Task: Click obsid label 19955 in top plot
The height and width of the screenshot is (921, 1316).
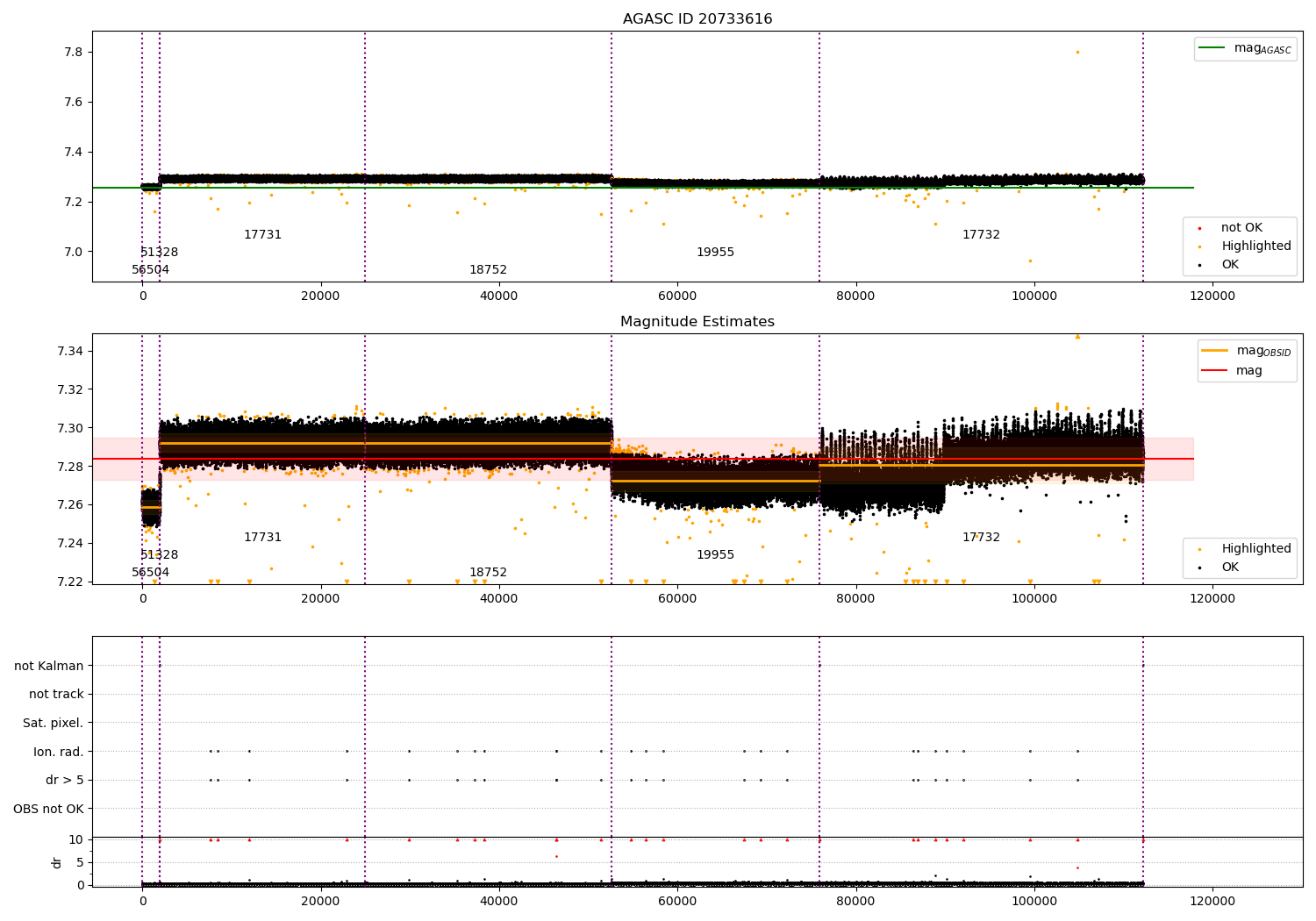Action: point(715,253)
